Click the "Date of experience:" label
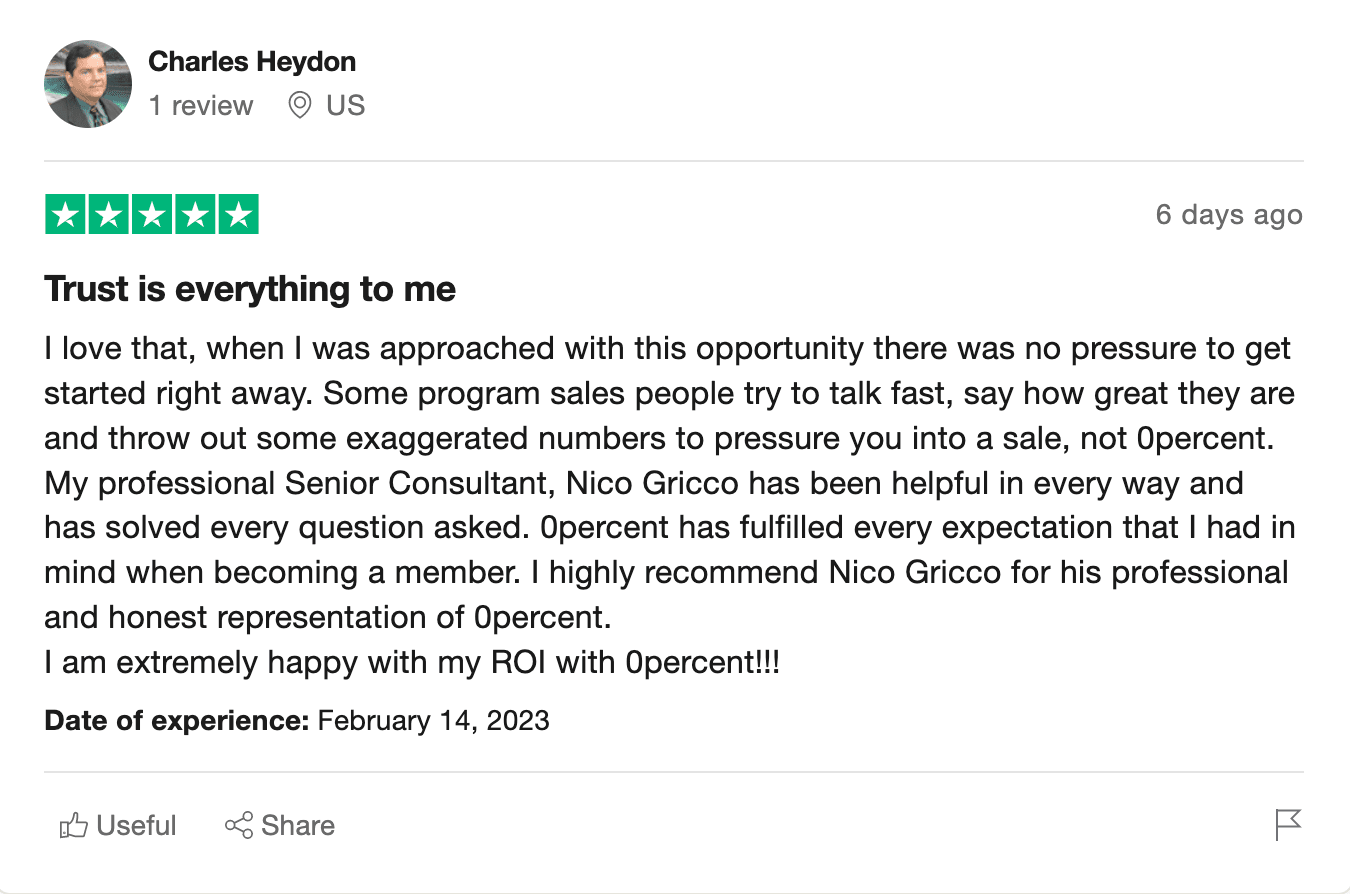The image size is (1350, 894). (177, 720)
